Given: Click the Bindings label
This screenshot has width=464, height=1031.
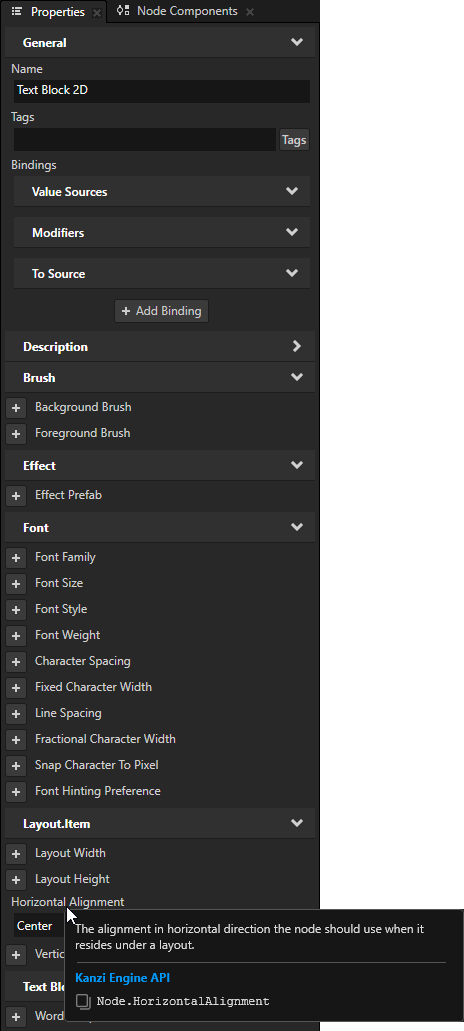Looking at the screenshot, I should (x=34, y=165).
